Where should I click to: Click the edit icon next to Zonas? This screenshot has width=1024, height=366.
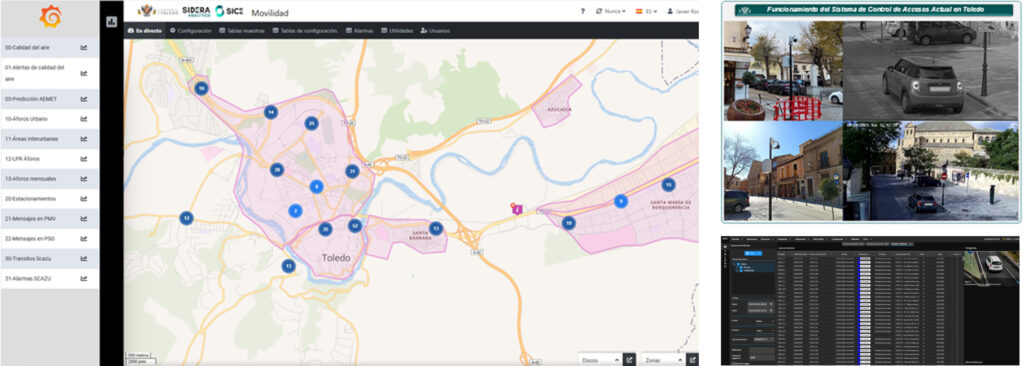[x=693, y=359]
